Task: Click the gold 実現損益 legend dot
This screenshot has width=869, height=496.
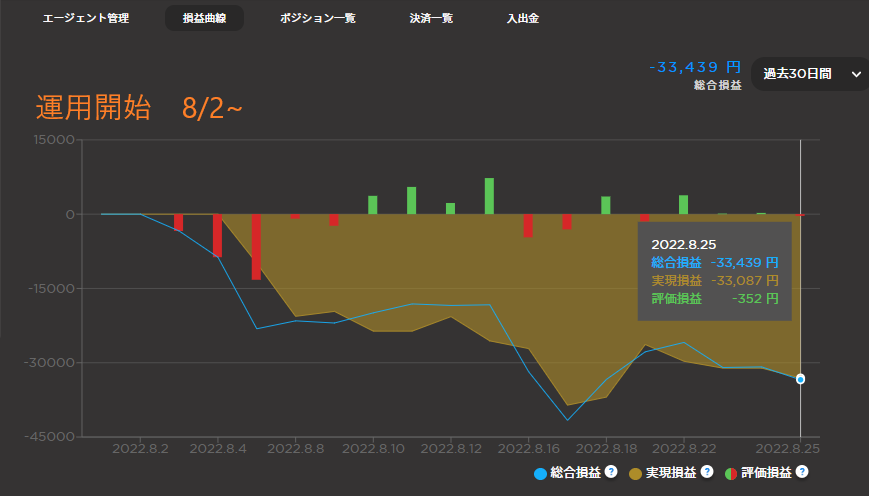Action: (x=636, y=474)
